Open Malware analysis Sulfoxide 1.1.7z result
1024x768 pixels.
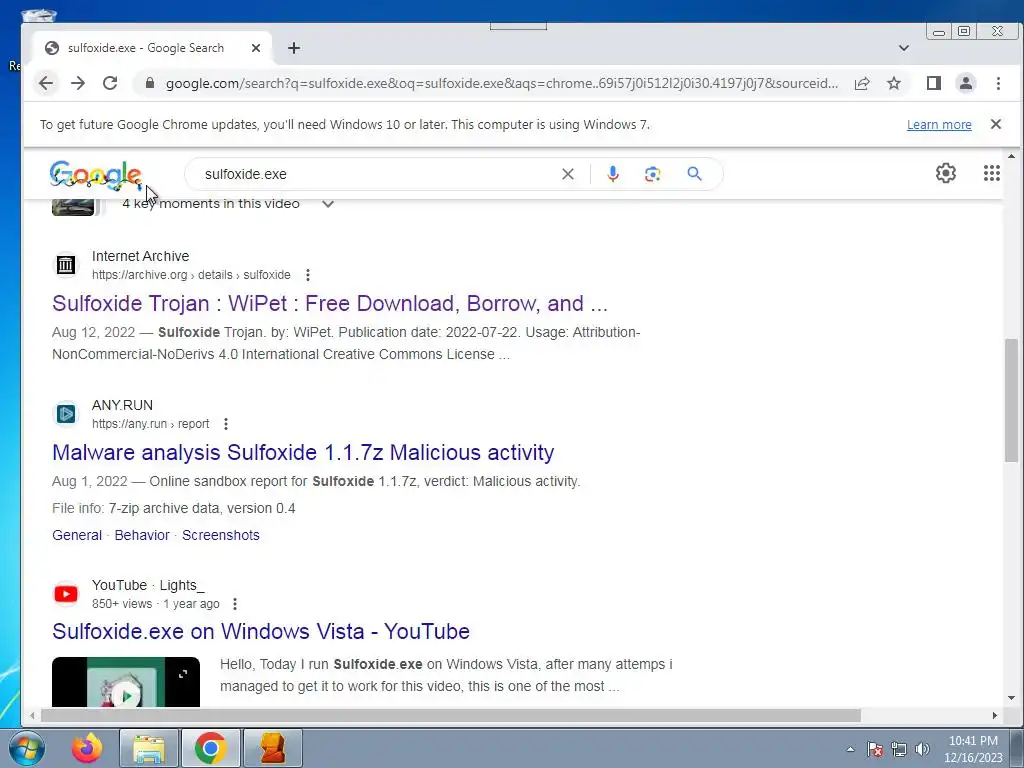click(x=303, y=453)
